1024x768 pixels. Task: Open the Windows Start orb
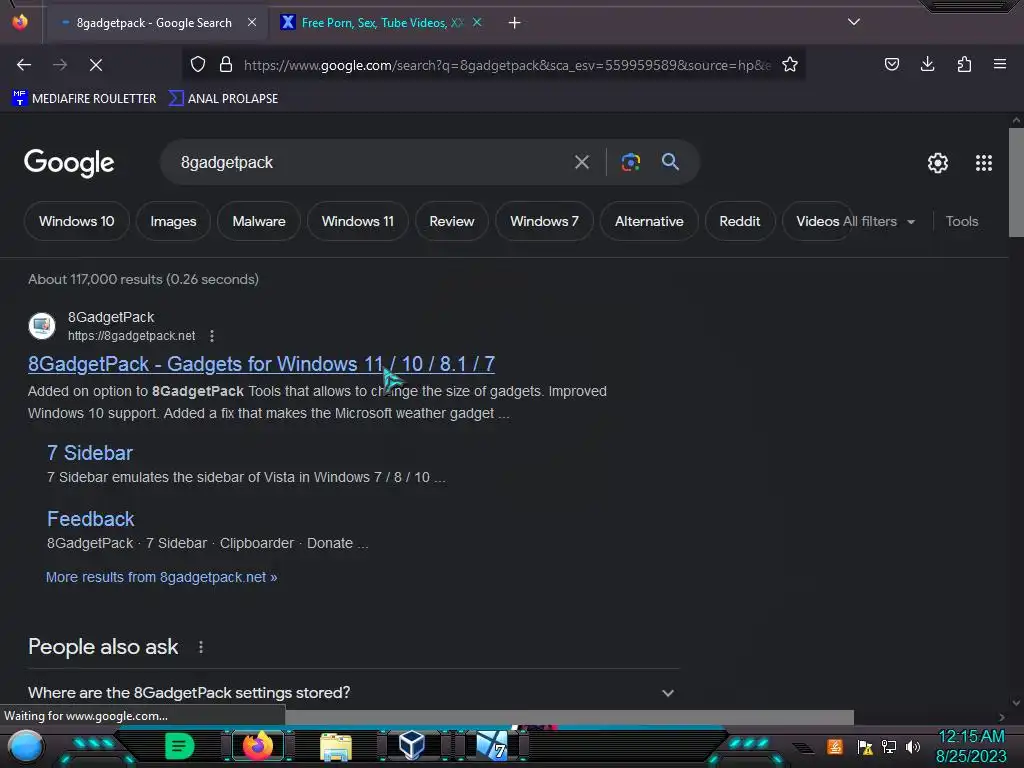[x=25, y=746]
